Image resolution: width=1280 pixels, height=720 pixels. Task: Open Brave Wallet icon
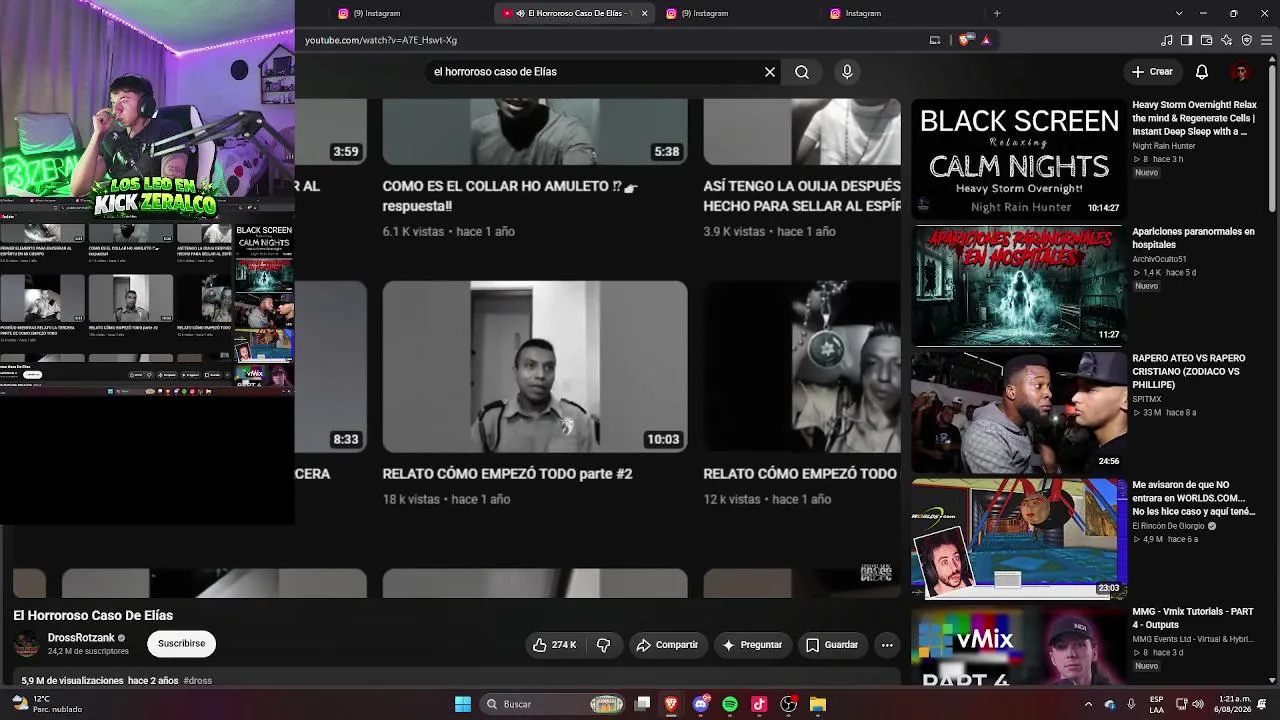tap(1206, 40)
